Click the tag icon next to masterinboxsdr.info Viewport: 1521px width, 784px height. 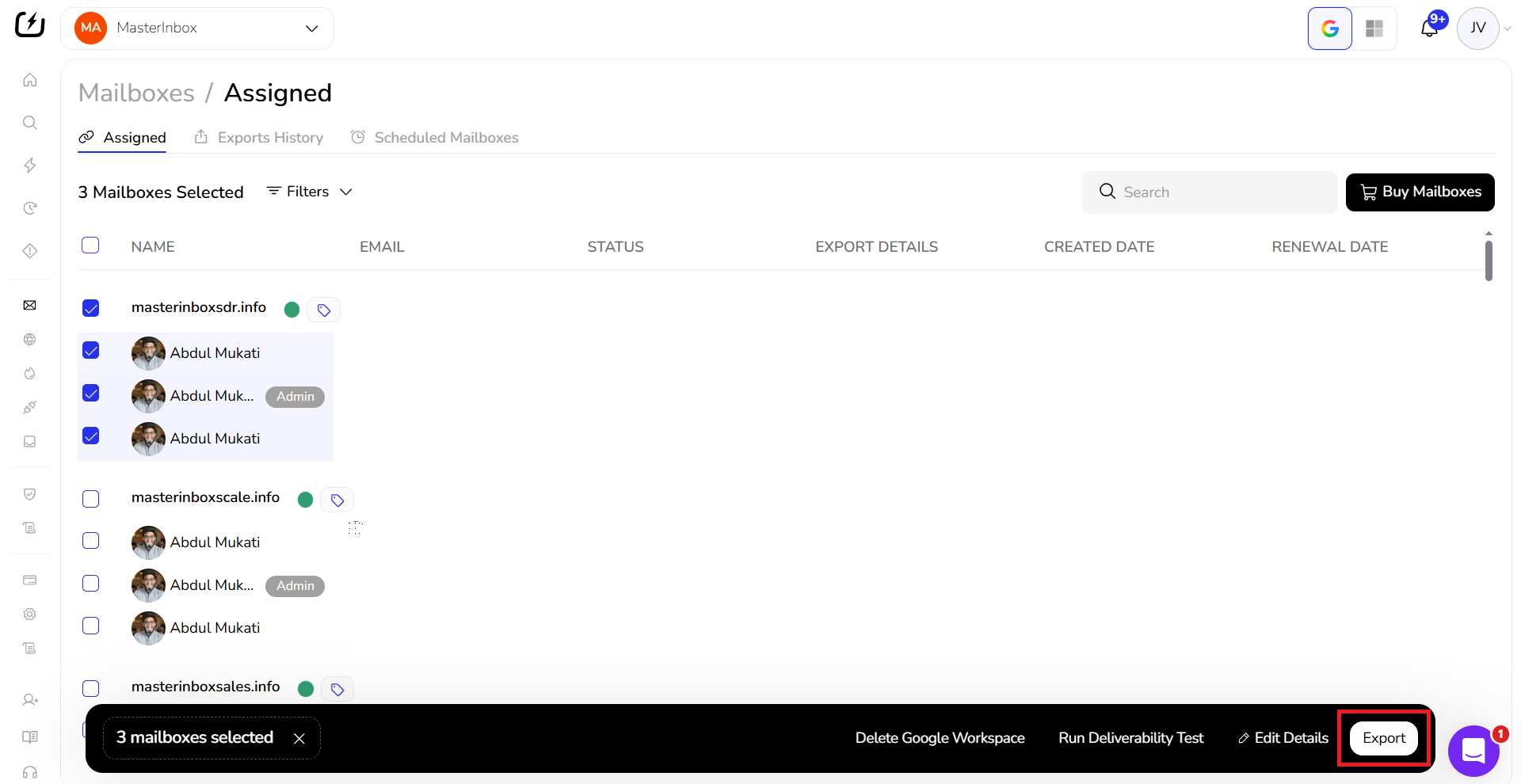324,310
